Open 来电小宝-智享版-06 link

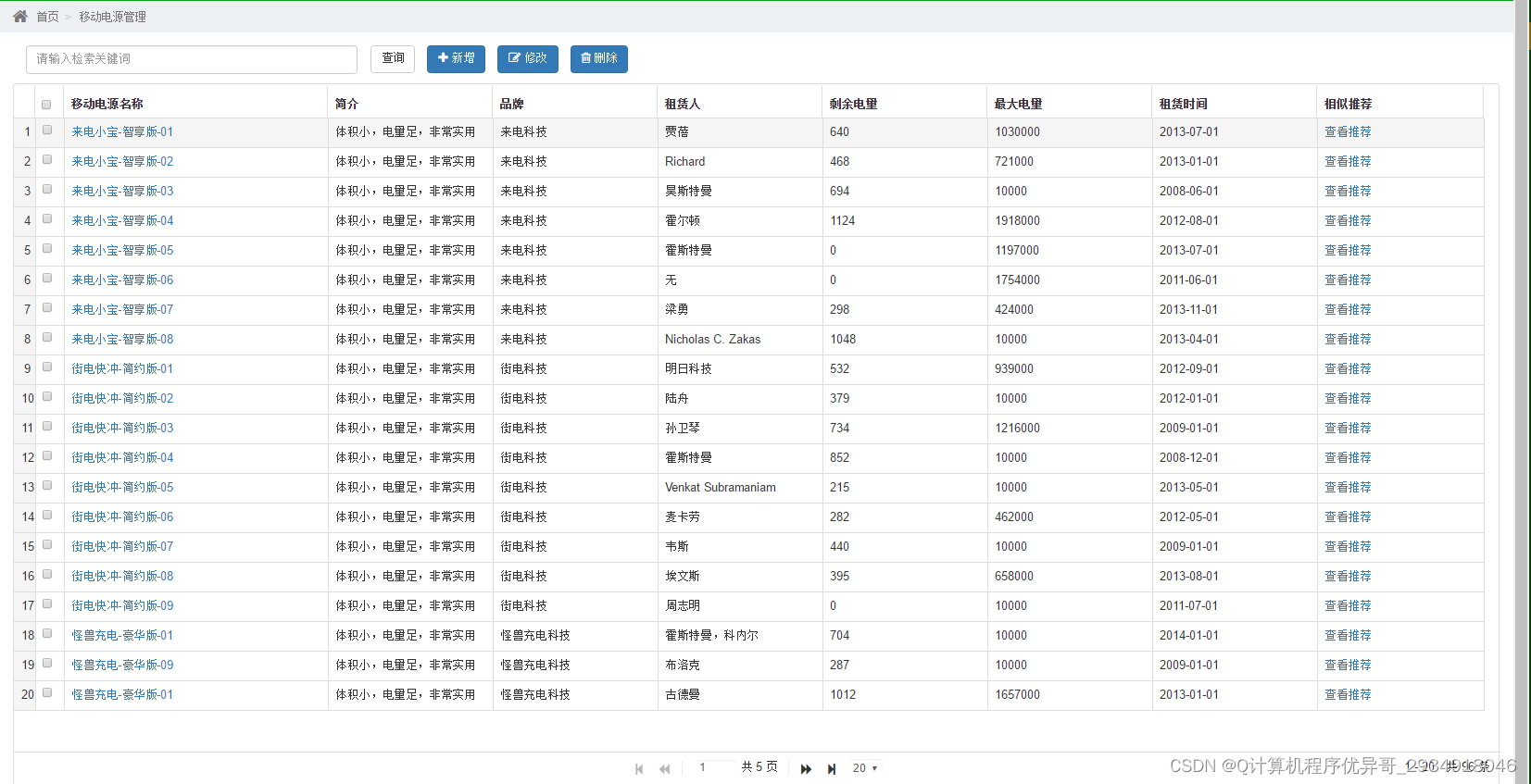[122, 280]
